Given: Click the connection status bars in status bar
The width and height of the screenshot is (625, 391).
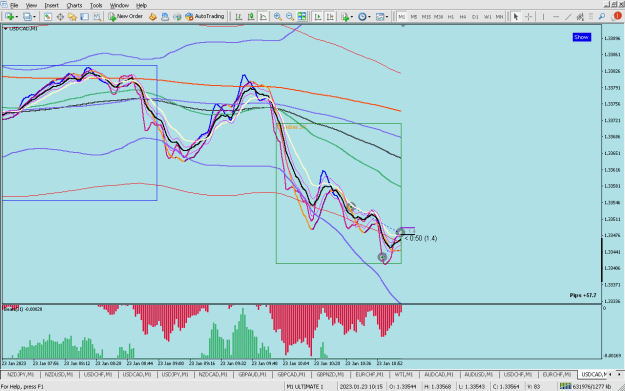Looking at the screenshot, I should [x=565, y=386].
